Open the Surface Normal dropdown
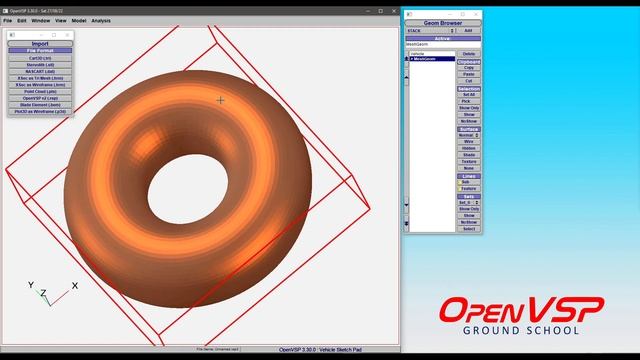640x360 pixels. [x=469, y=135]
